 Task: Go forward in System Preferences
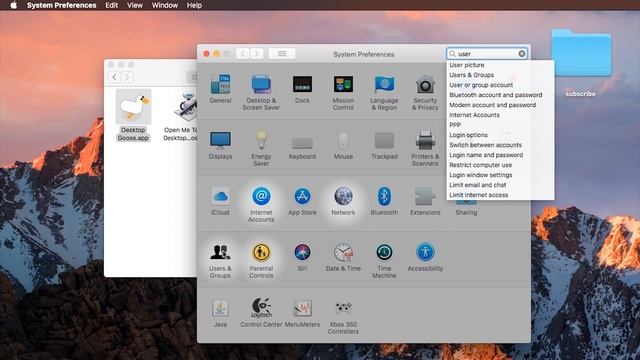click(x=257, y=54)
